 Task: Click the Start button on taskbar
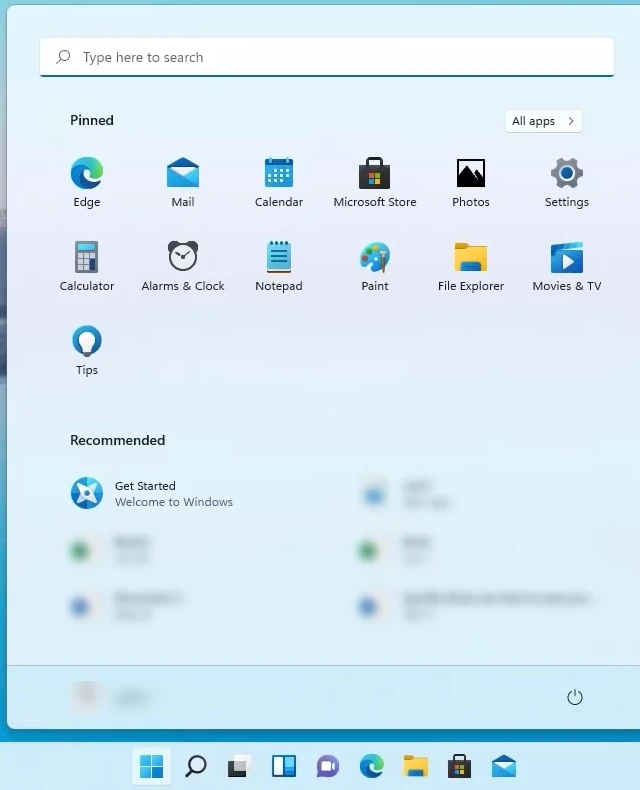151,766
